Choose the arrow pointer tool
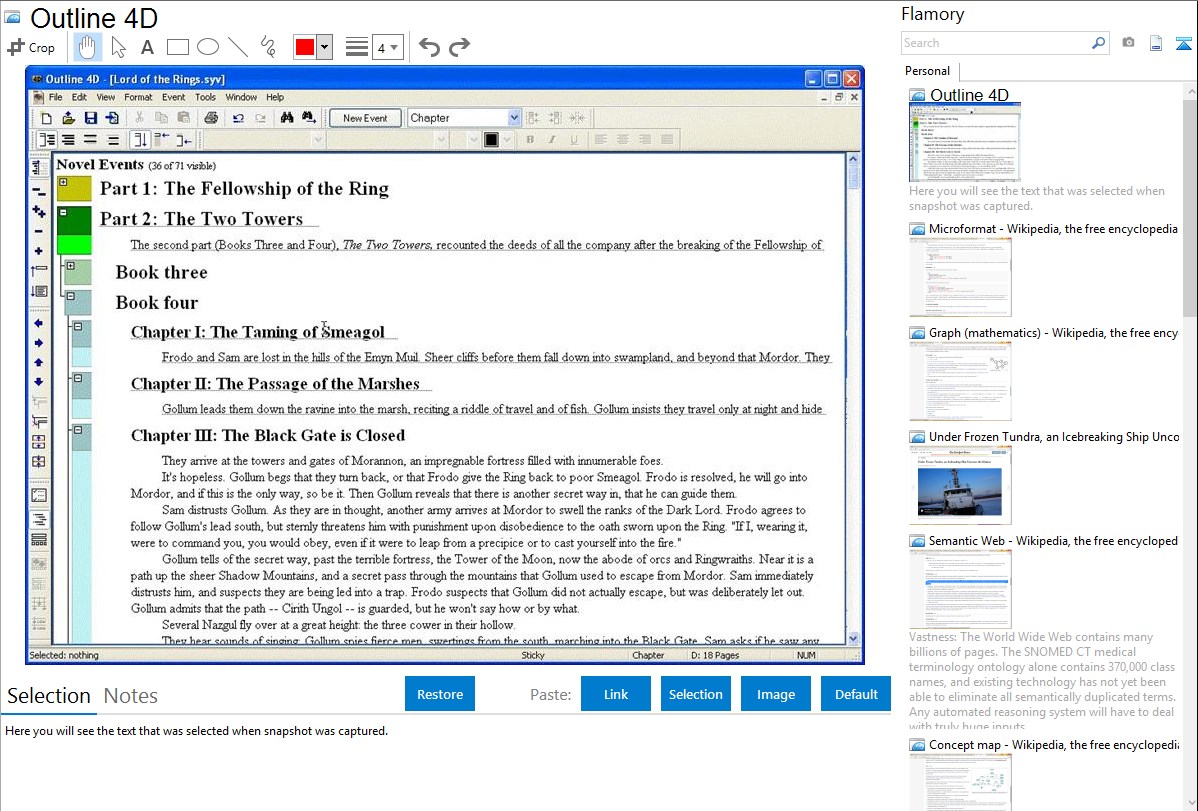The width and height of the screenshot is (1198, 811). click(118, 47)
